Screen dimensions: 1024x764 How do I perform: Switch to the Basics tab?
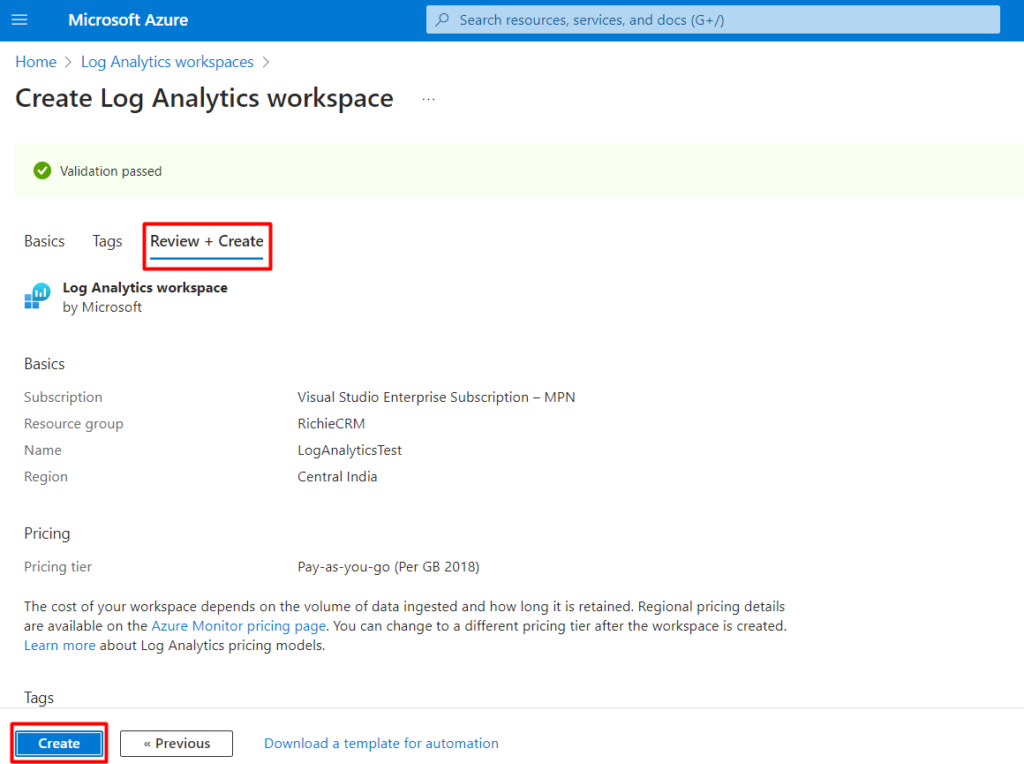click(x=44, y=241)
